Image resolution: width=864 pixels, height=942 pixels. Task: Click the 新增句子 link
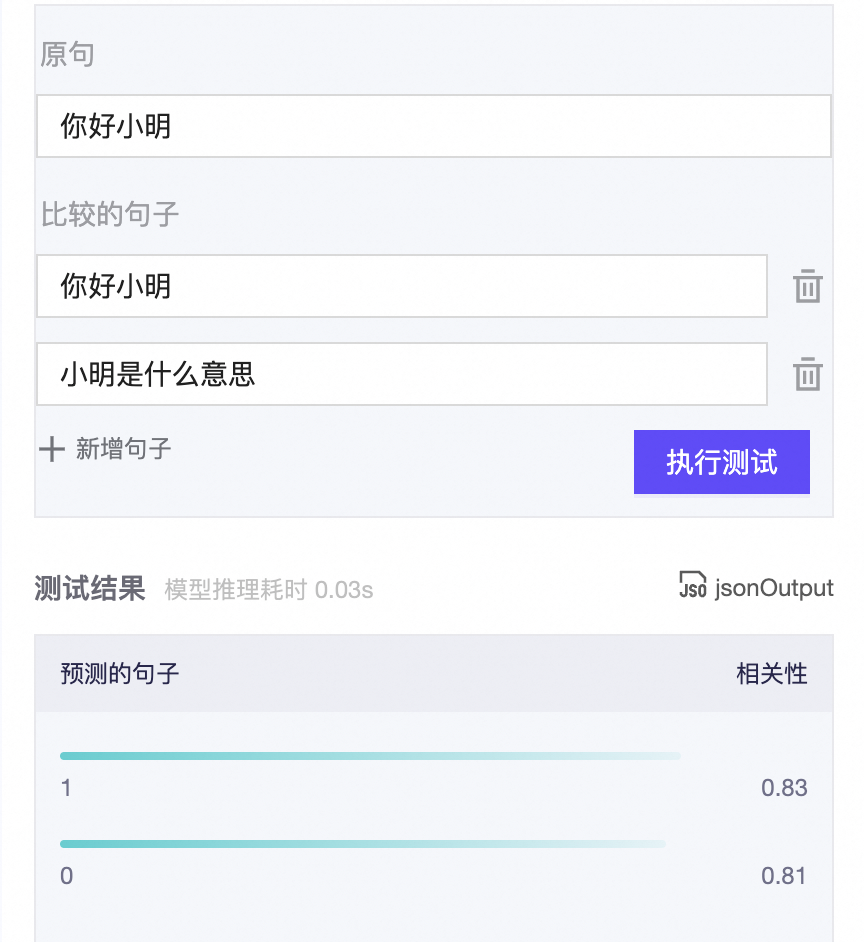(123, 449)
